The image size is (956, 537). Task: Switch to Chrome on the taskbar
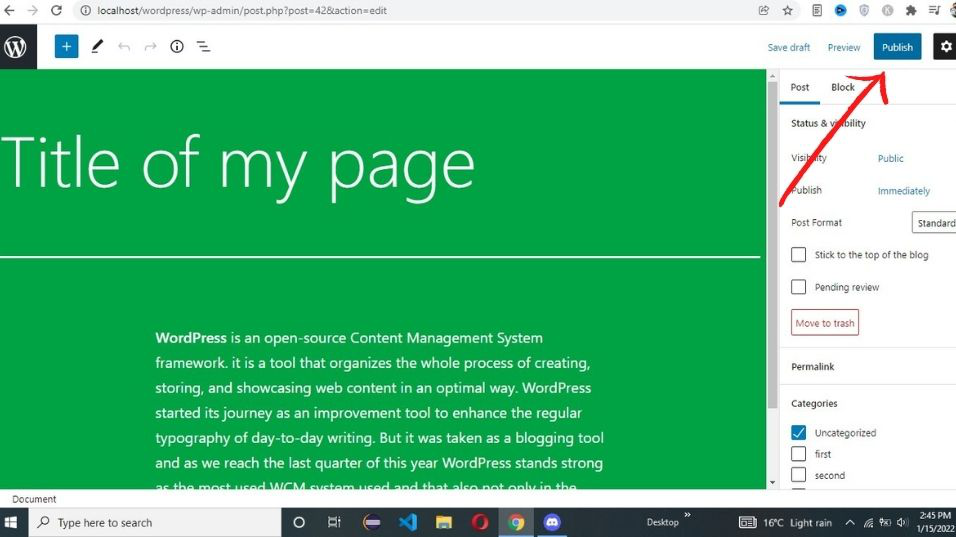tap(516, 522)
